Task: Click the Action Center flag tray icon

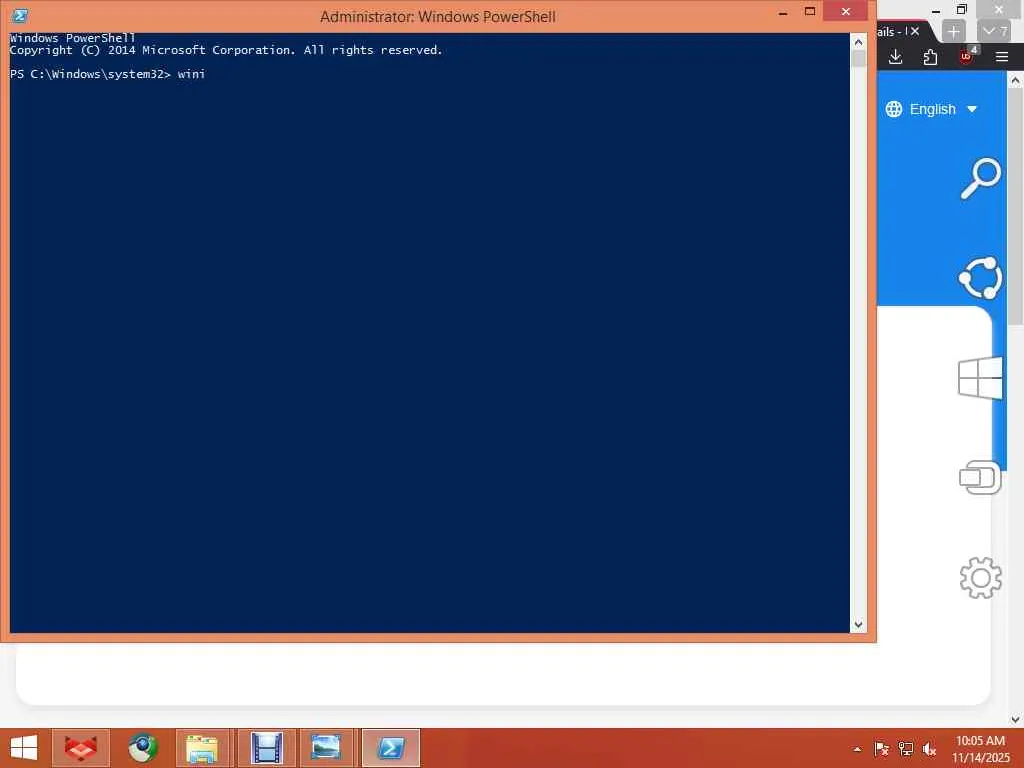Action: [881, 749]
